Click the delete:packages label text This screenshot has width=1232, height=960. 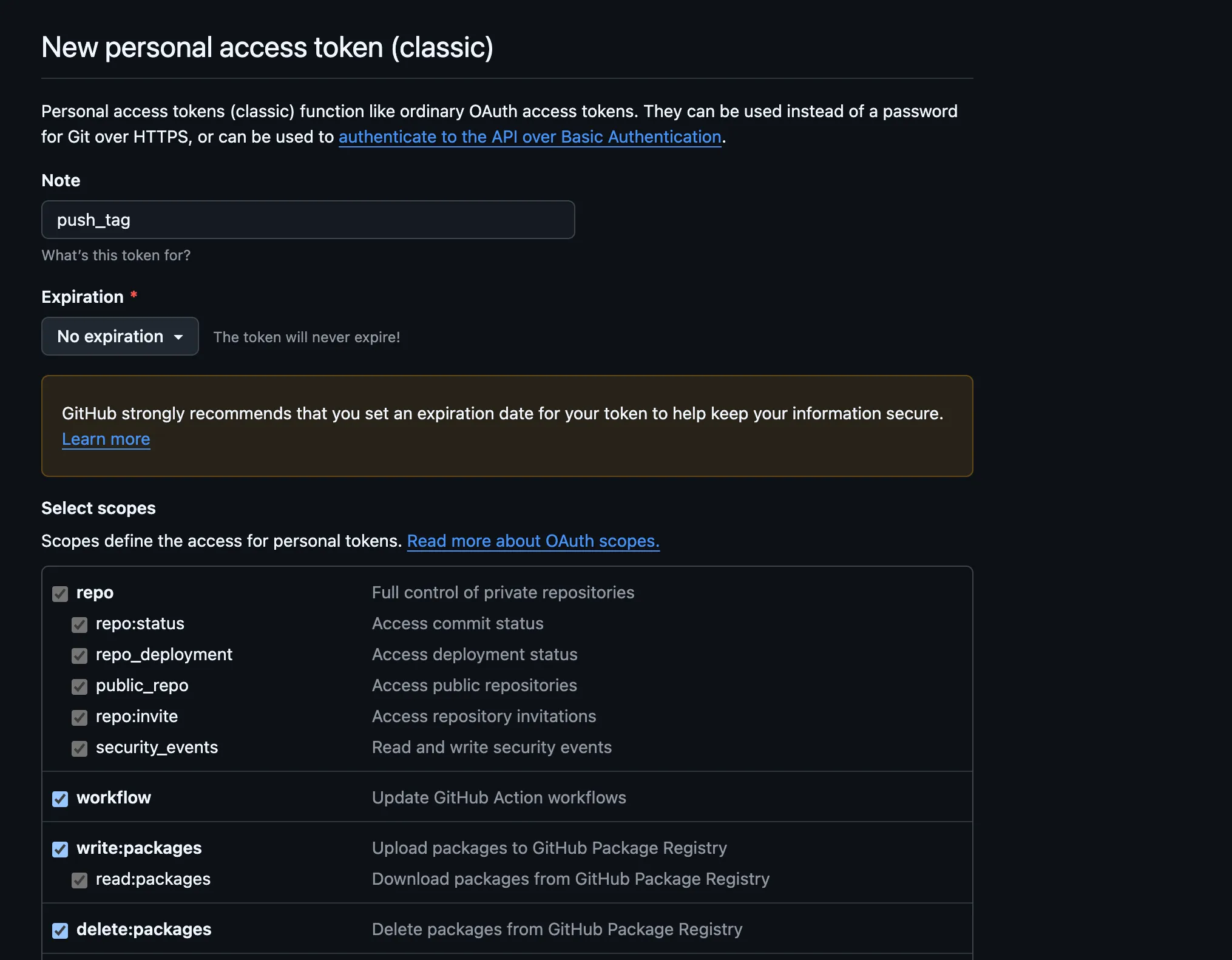pos(144,929)
